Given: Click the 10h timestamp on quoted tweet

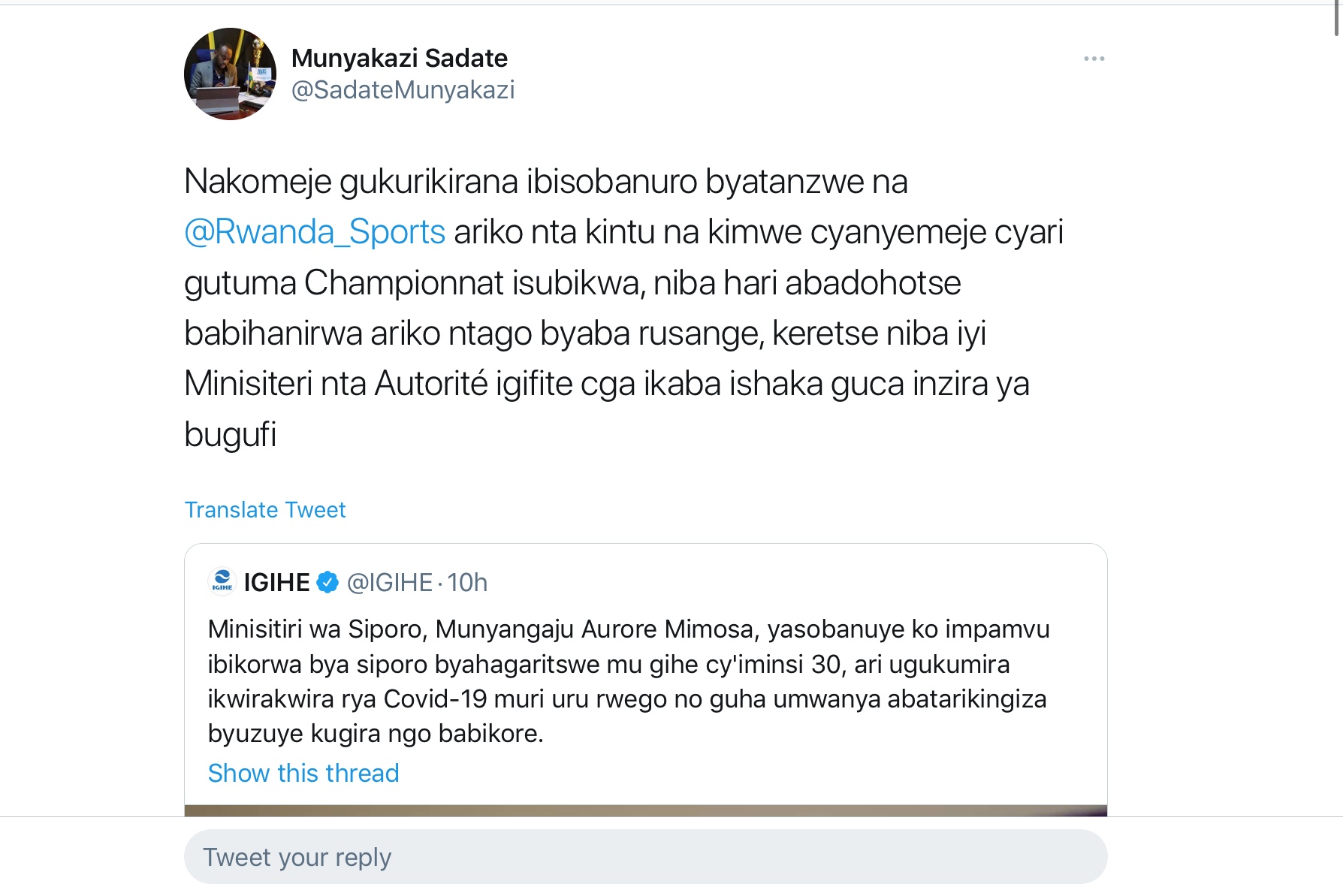Looking at the screenshot, I should (x=467, y=582).
